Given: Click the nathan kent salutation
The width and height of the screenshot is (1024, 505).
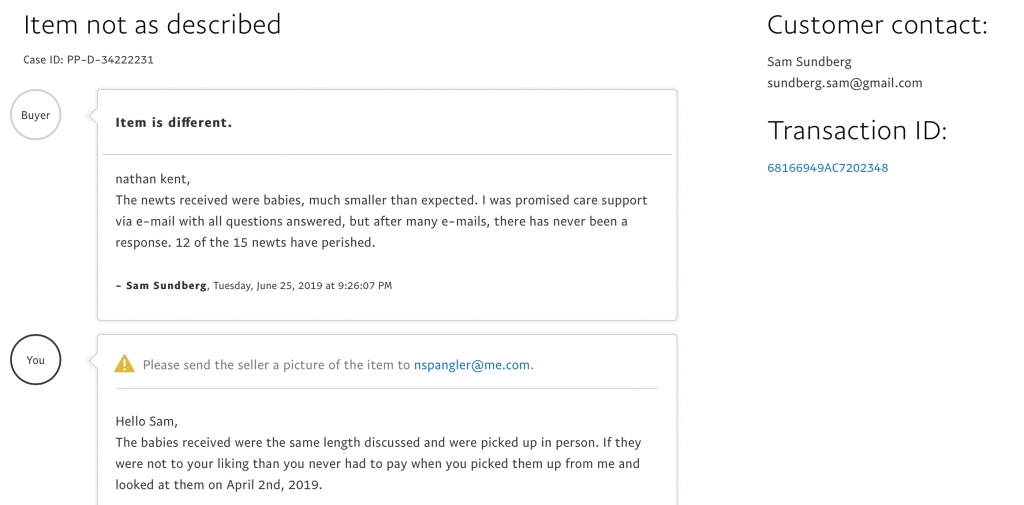Looking at the screenshot, I should click(x=153, y=179).
